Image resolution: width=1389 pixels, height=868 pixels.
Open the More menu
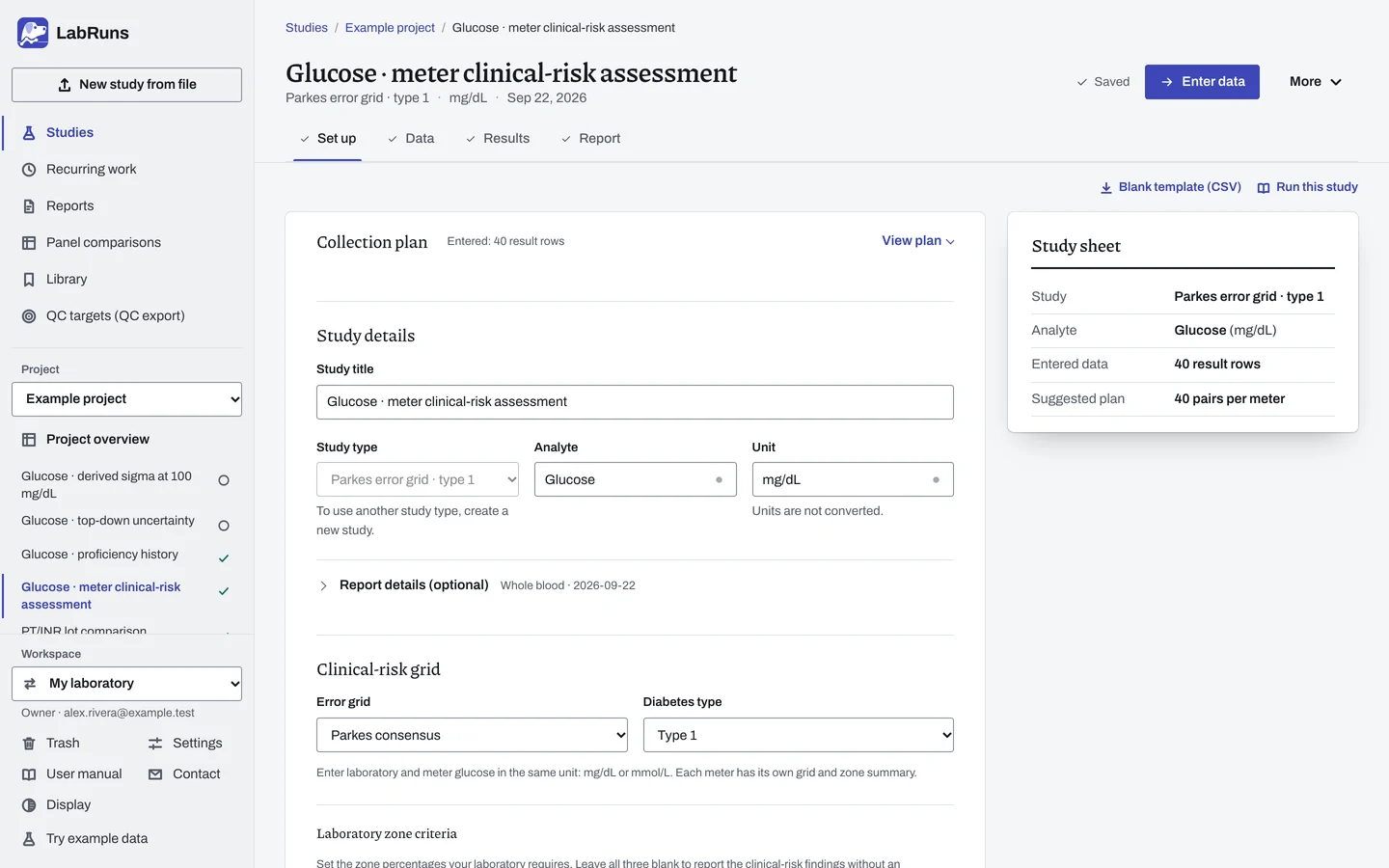[1316, 82]
